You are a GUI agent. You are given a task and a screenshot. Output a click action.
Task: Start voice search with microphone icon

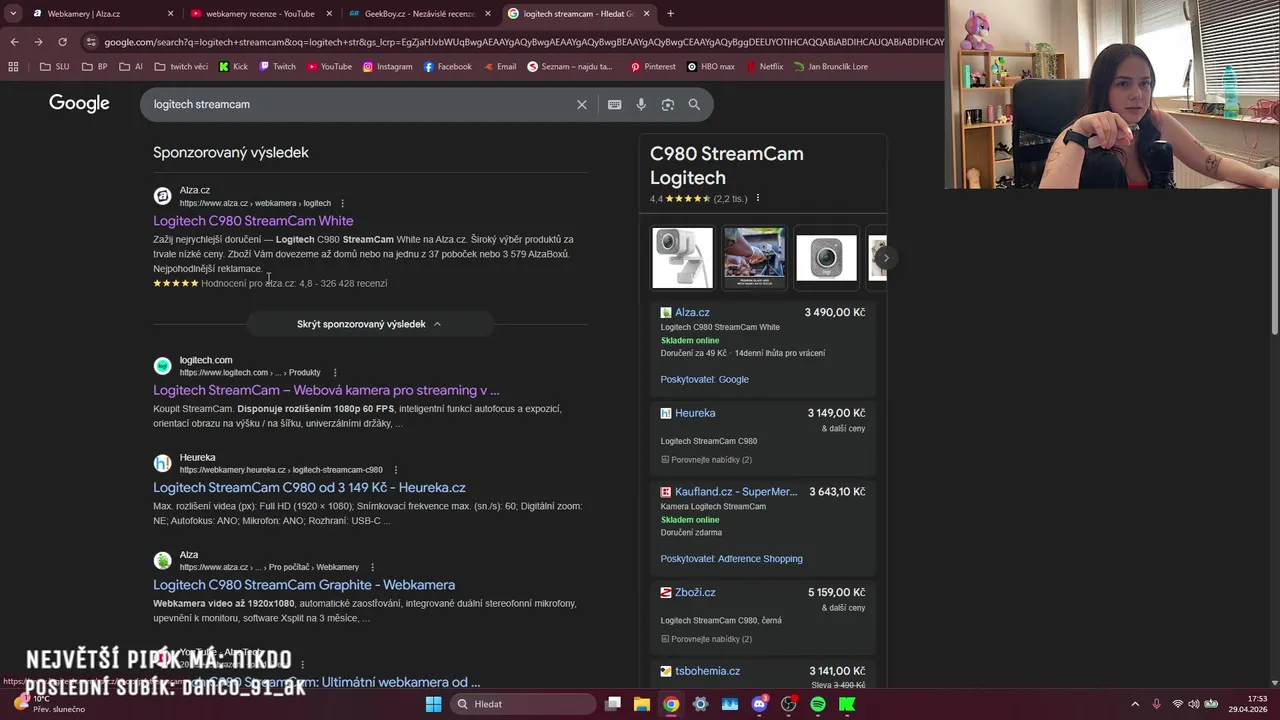pyautogui.click(x=641, y=104)
